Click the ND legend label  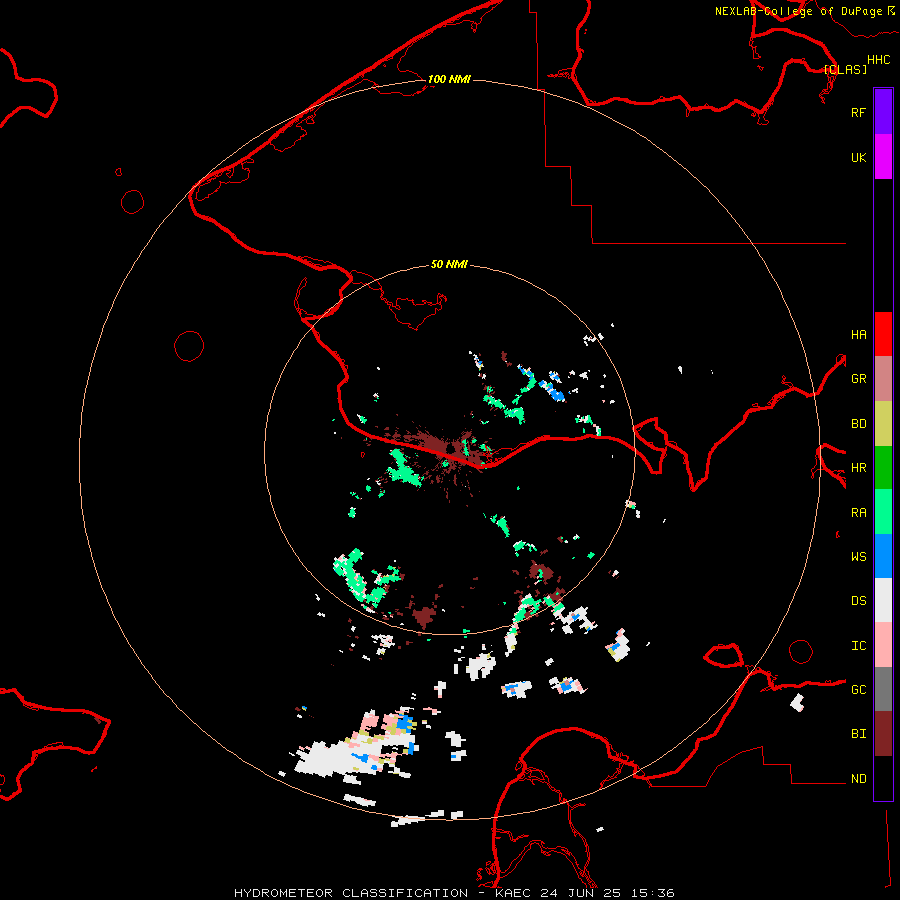858,779
